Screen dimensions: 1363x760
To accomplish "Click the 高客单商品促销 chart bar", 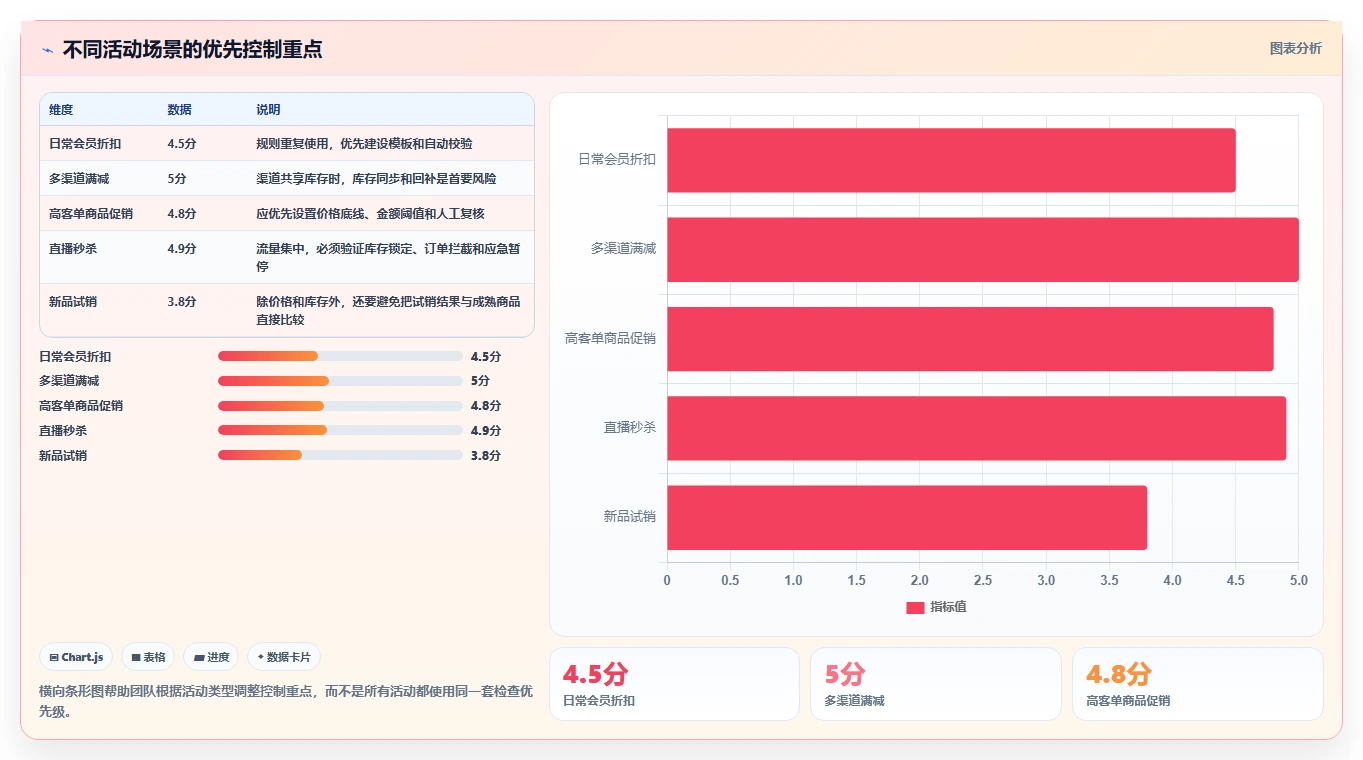I will (970, 339).
